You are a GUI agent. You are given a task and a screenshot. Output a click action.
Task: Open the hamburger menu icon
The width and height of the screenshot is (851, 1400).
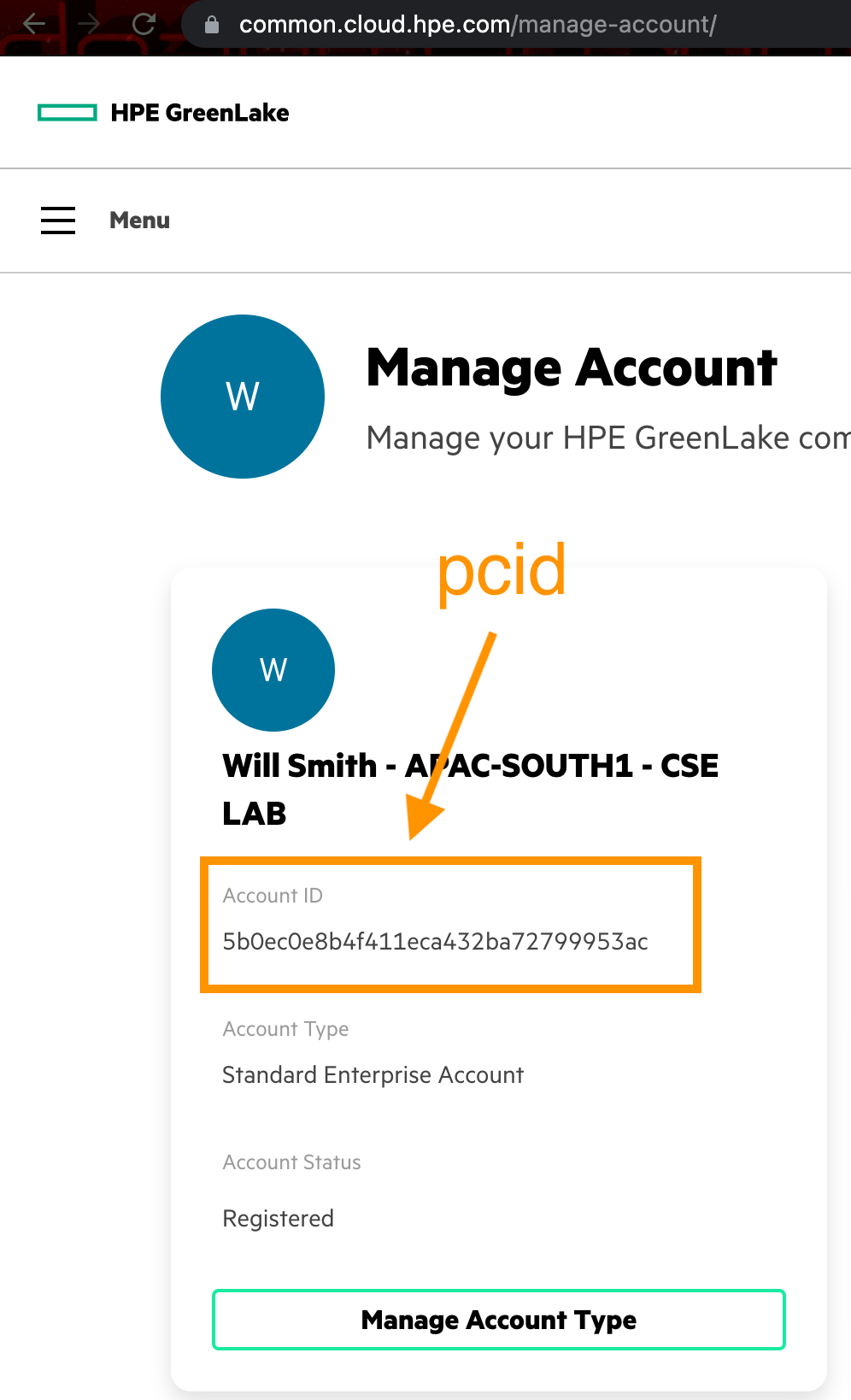(58, 221)
